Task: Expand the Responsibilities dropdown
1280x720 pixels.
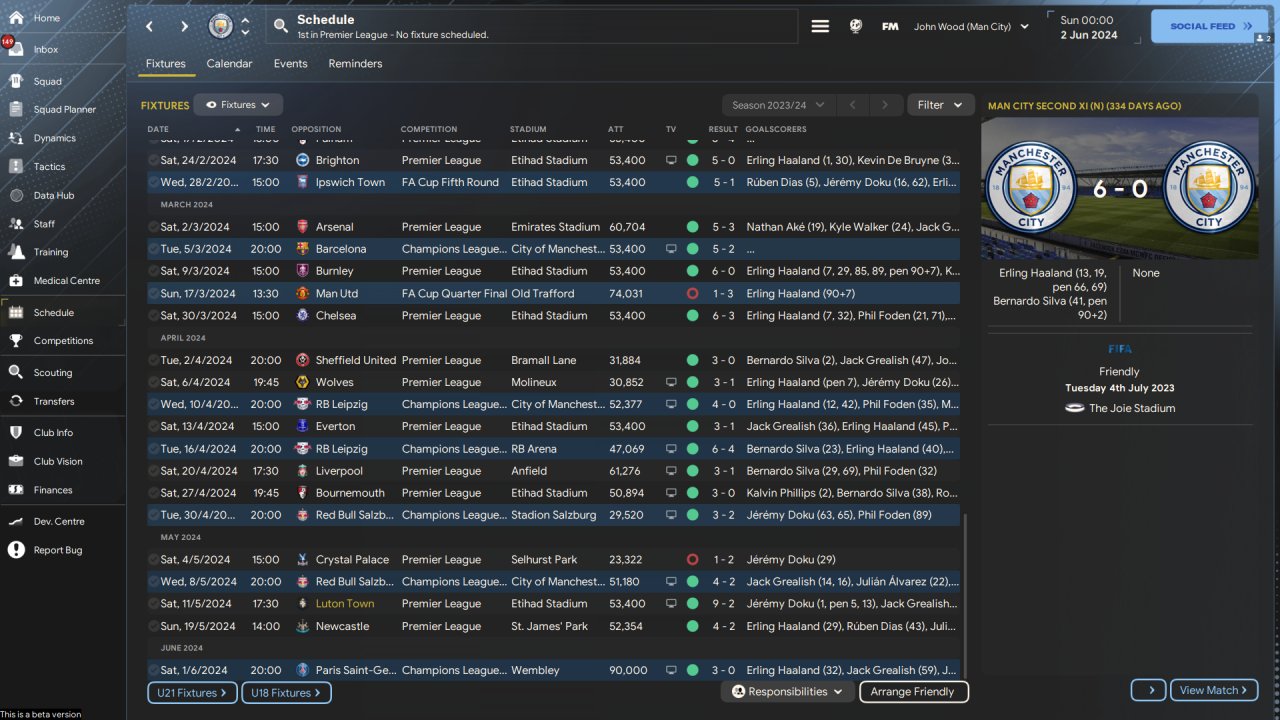Action: click(788, 692)
